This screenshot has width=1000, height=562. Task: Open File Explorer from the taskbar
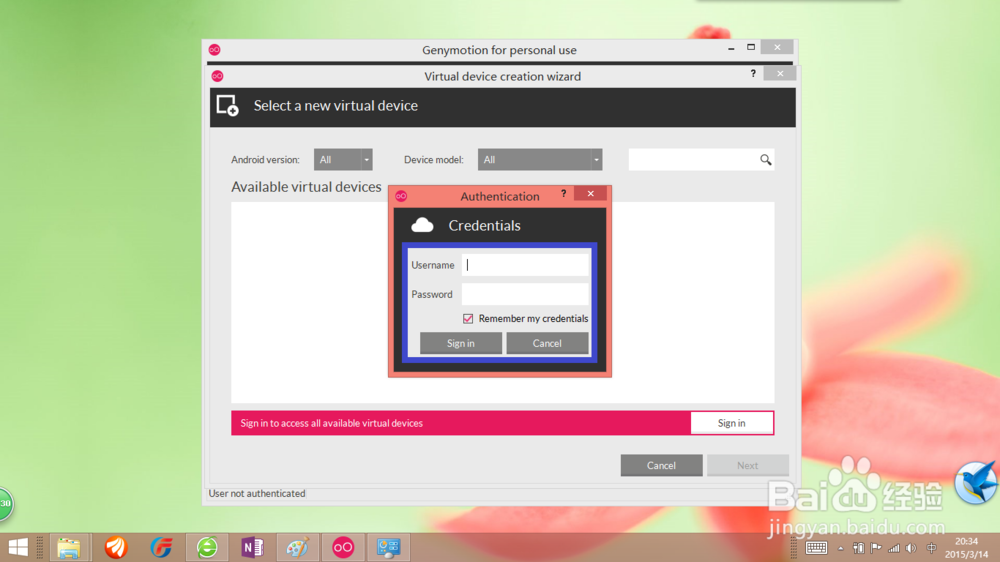coord(69,547)
